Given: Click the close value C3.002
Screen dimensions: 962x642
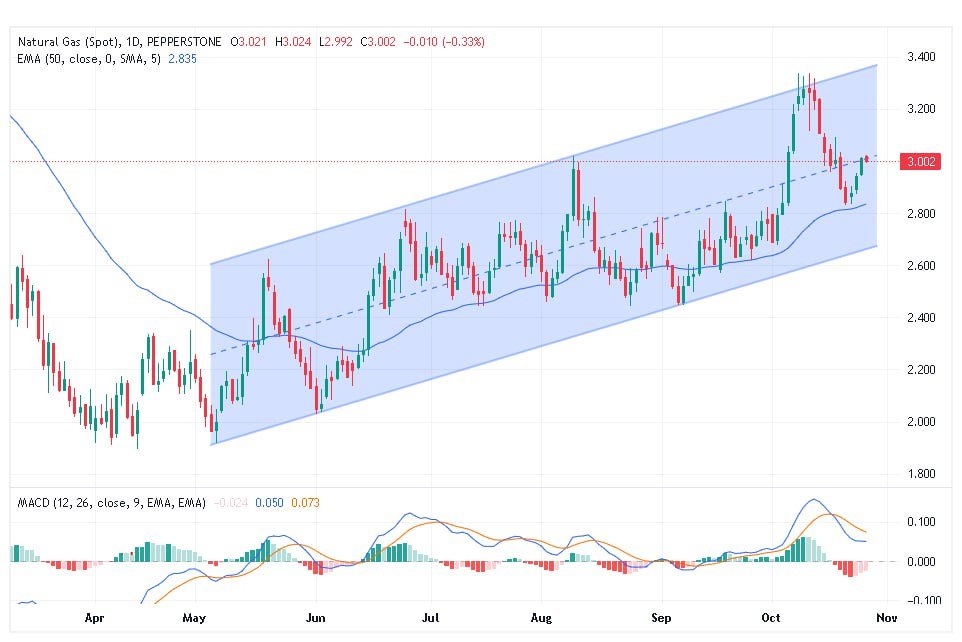Looking at the screenshot, I should [378, 42].
